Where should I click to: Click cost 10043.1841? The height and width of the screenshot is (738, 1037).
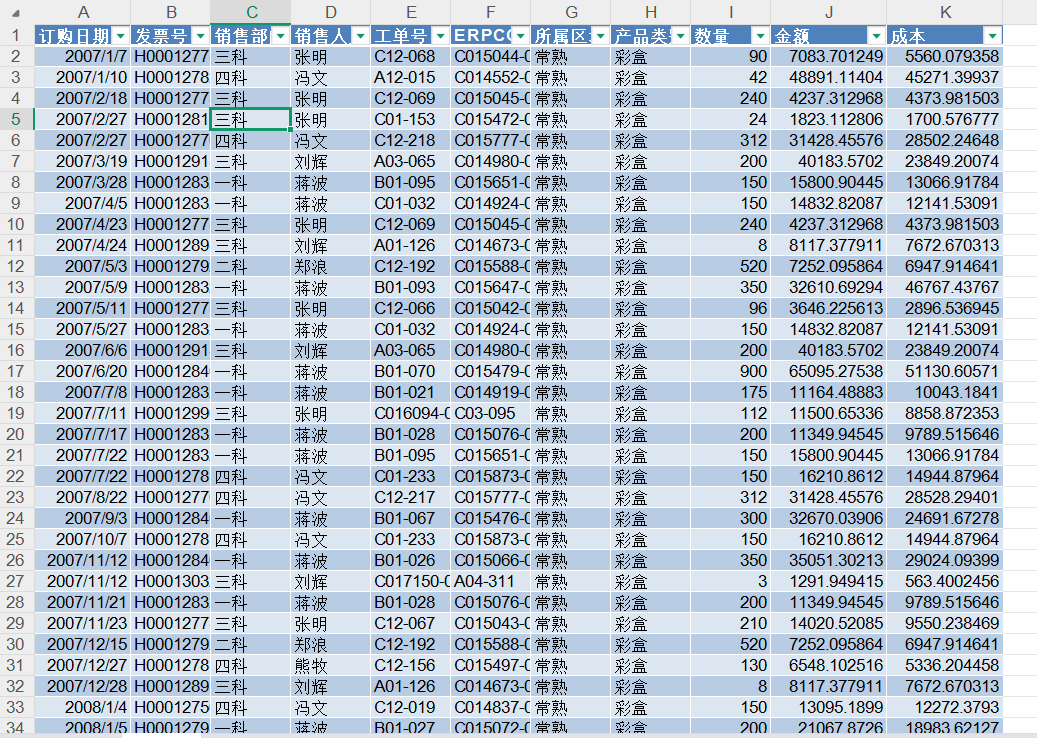point(945,392)
